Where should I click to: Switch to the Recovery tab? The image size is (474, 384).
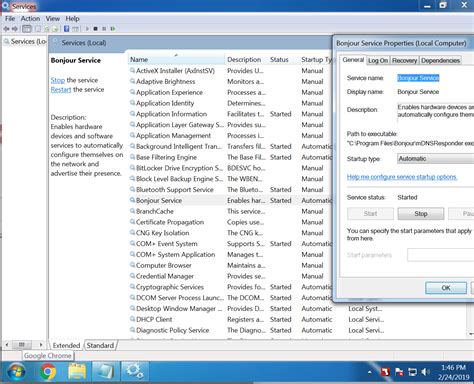(404, 60)
